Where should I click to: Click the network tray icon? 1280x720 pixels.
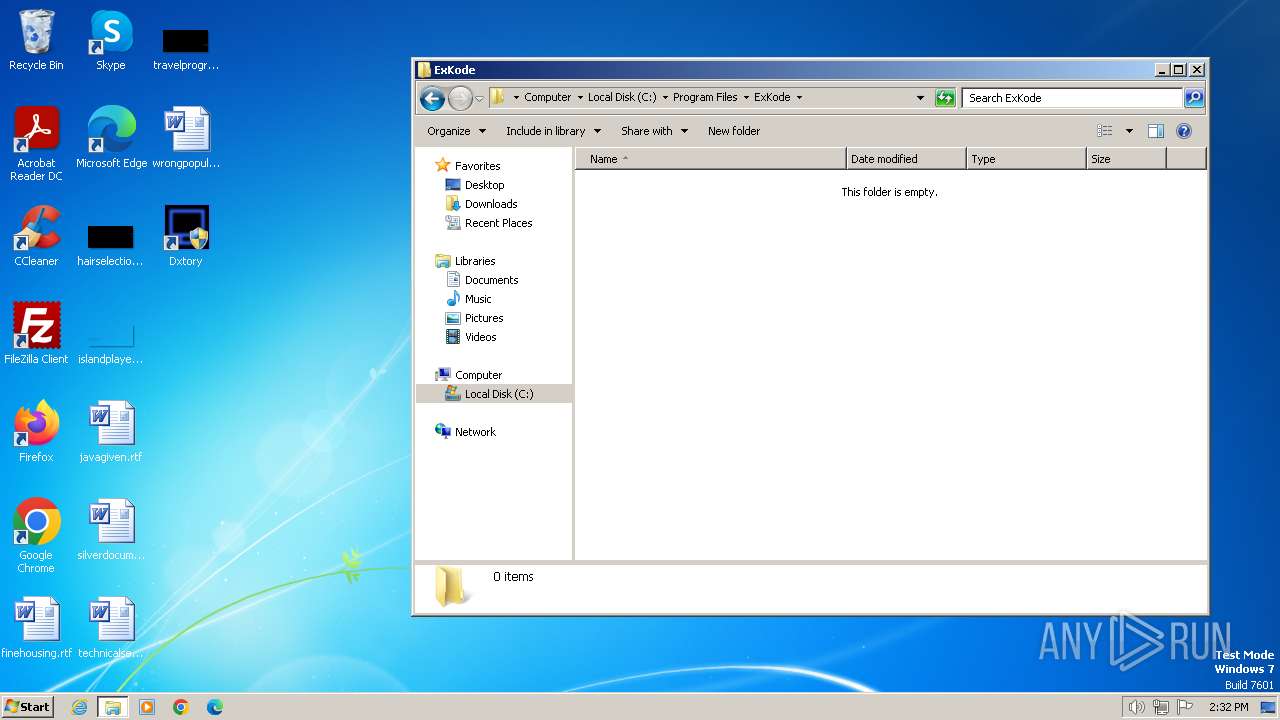click(1161, 707)
